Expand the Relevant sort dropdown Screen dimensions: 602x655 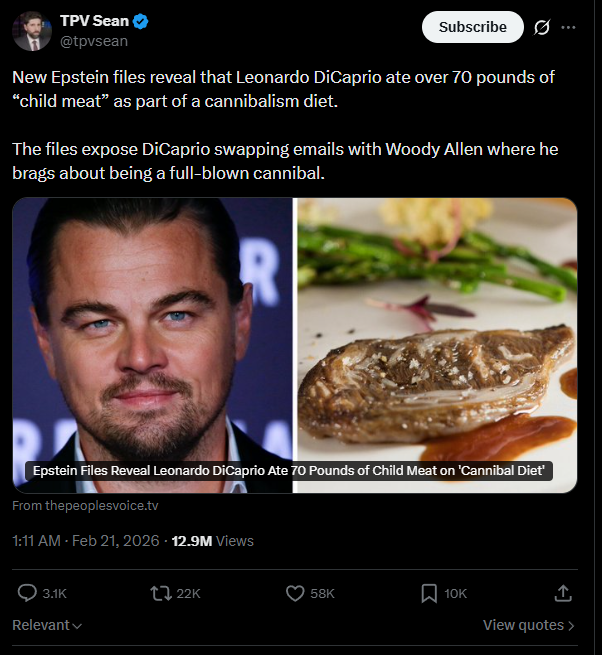tap(47, 625)
